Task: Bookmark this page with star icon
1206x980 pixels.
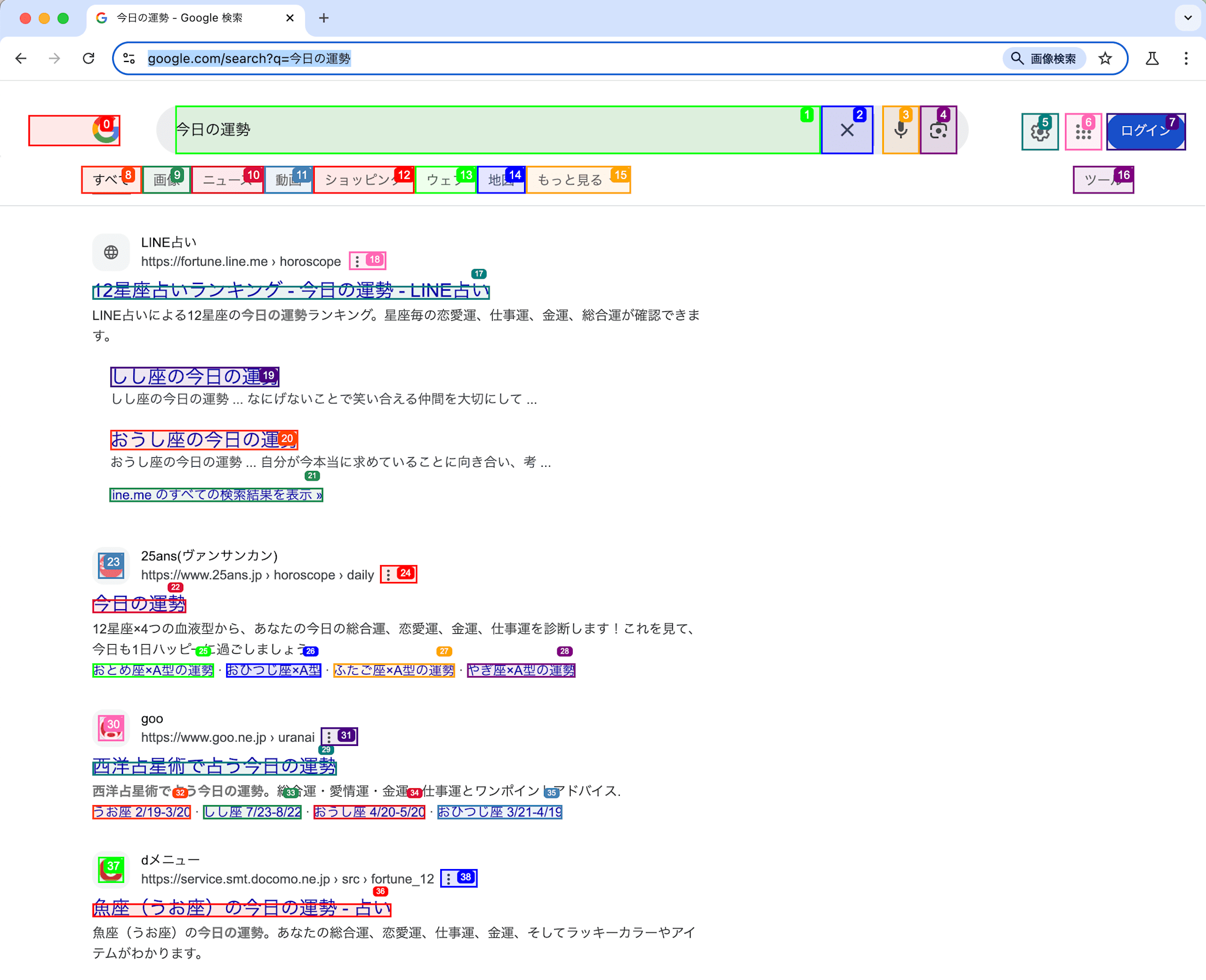Action: tap(1105, 58)
